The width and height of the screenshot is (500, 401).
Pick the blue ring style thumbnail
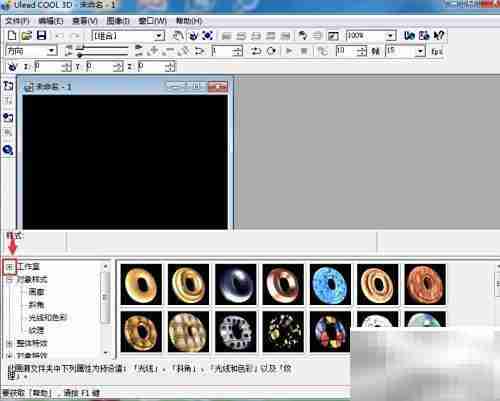pyautogui.click(x=330, y=284)
